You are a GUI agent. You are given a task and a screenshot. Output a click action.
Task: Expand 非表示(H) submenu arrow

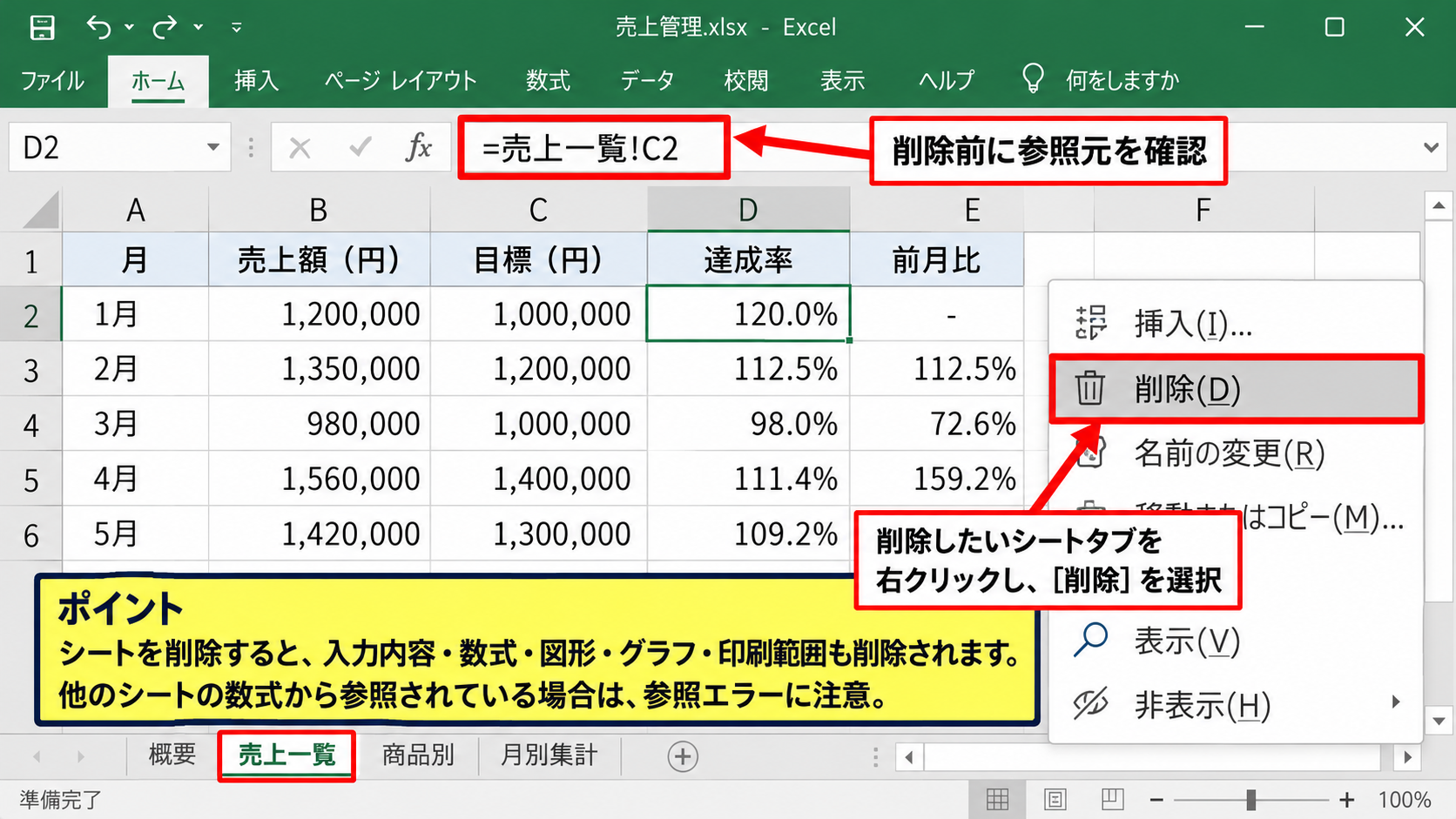(x=1395, y=702)
